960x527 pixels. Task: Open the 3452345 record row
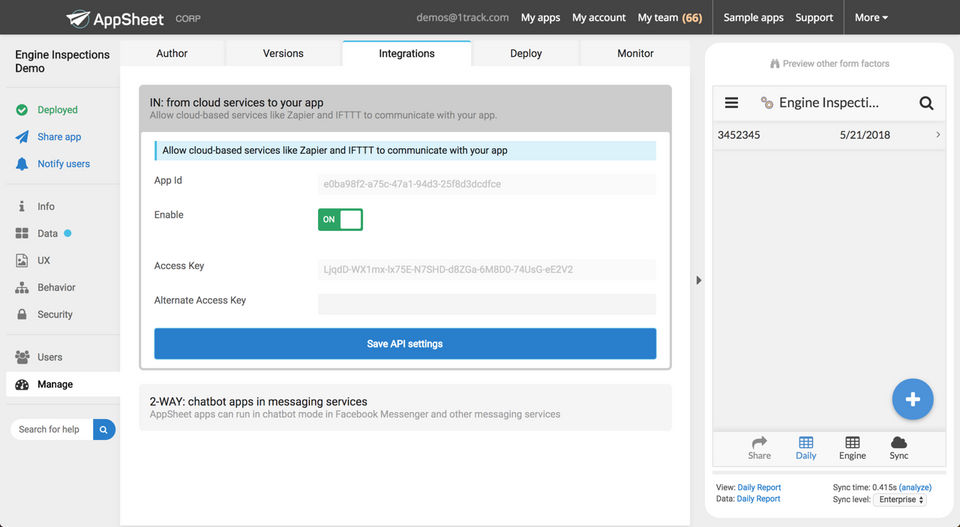click(828, 135)
